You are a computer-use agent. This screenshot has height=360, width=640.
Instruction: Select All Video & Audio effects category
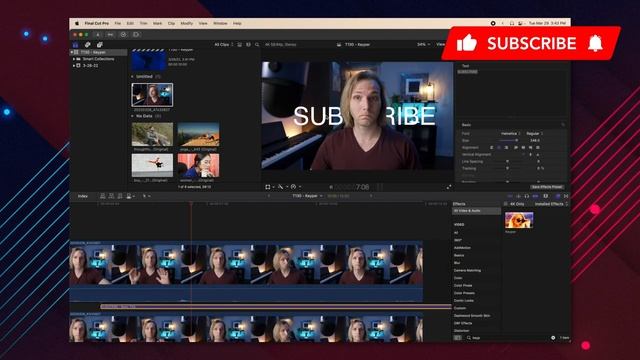pos(476,211)
